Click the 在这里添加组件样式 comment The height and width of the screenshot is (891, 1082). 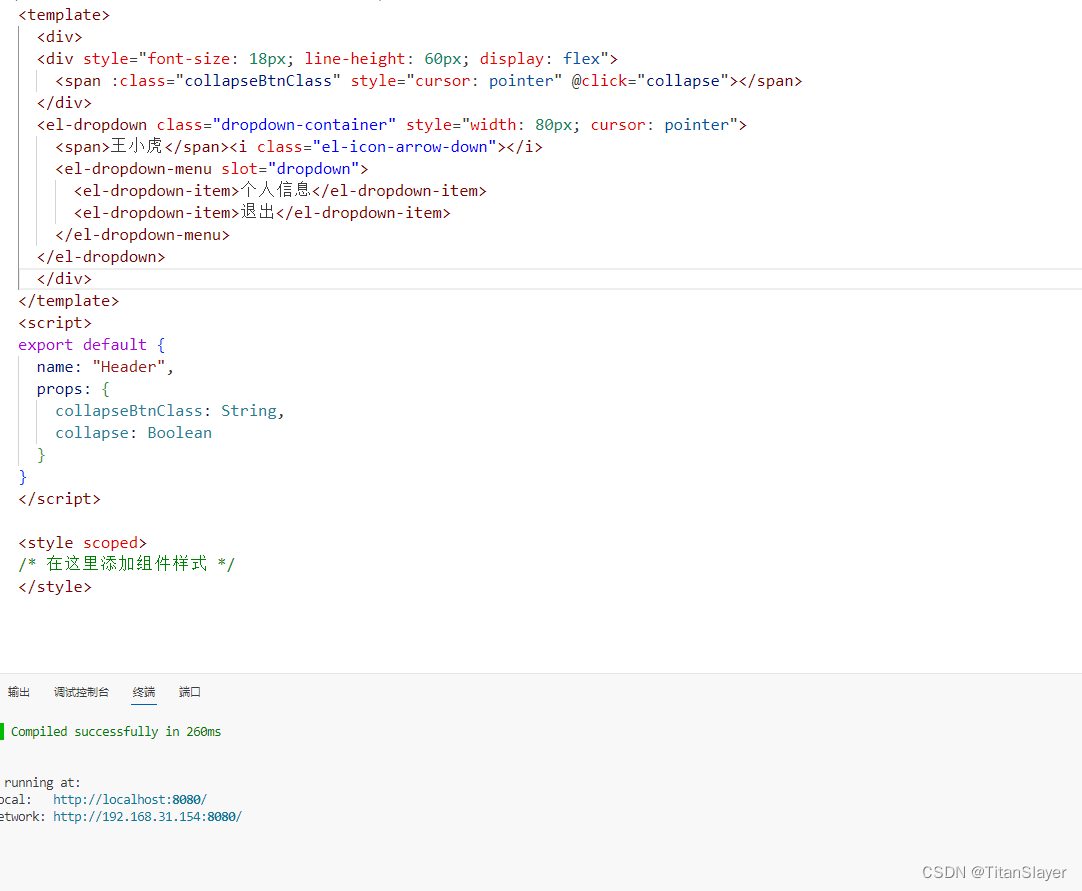coord(127,564)
